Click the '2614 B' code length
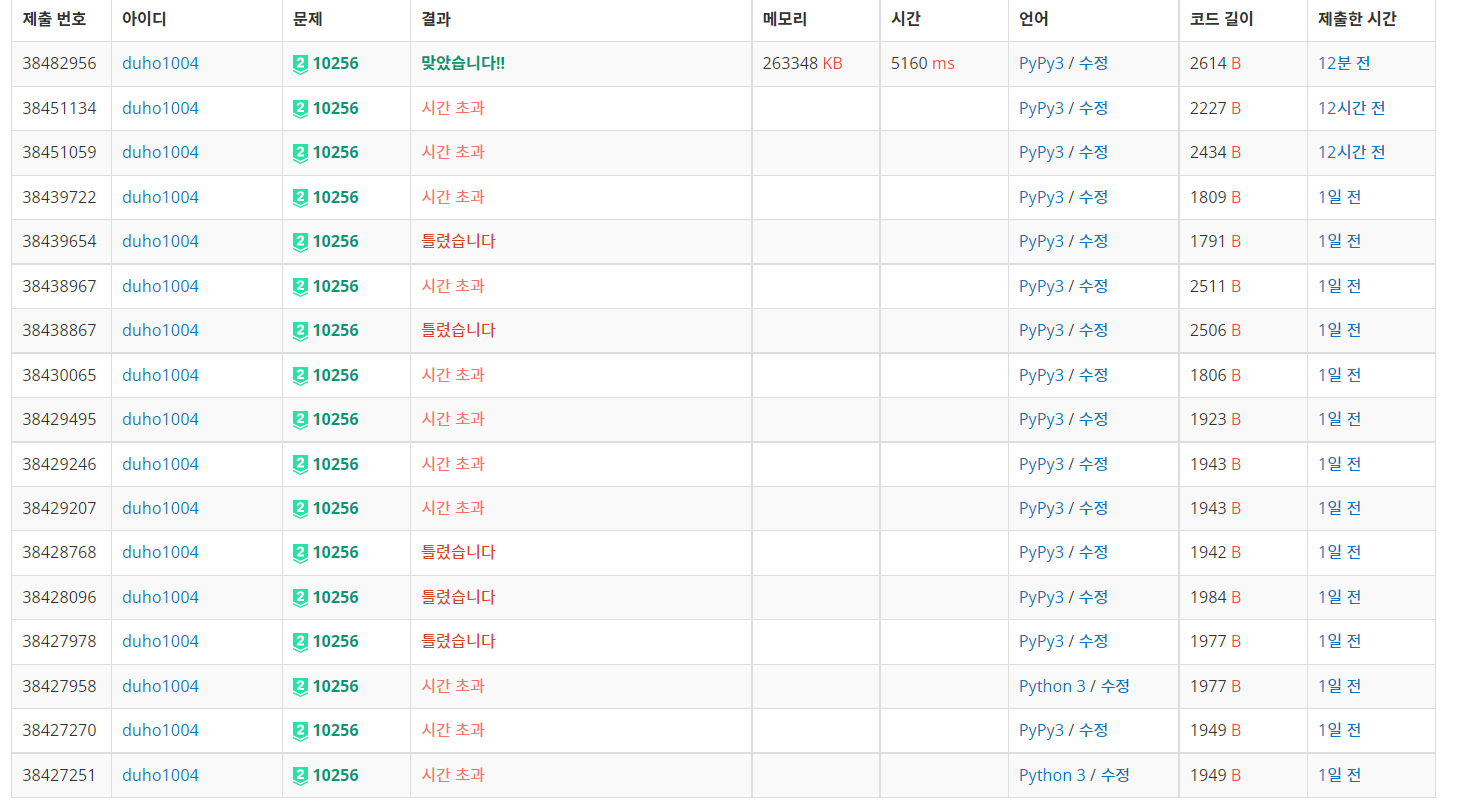 coord(1215,63)
